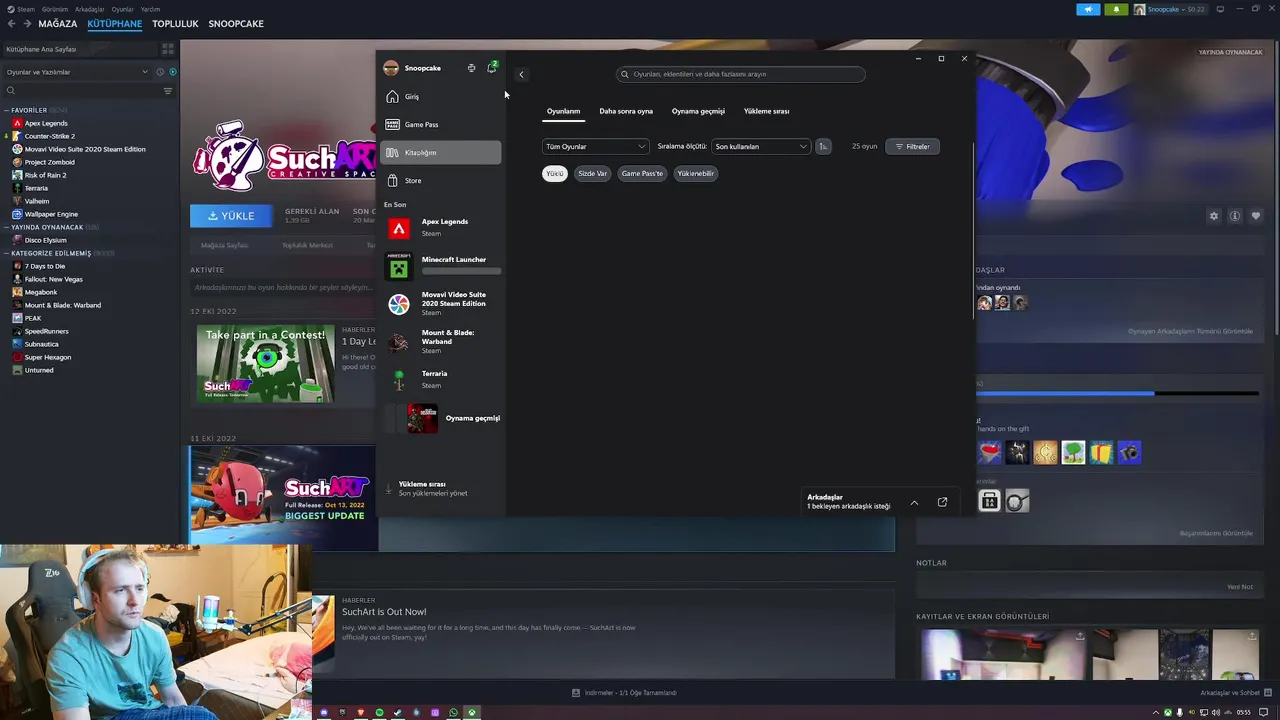Open Kitaplığım in Xbox app sidebar
This screenshot has height=720, width=1280.
(441, 153)
